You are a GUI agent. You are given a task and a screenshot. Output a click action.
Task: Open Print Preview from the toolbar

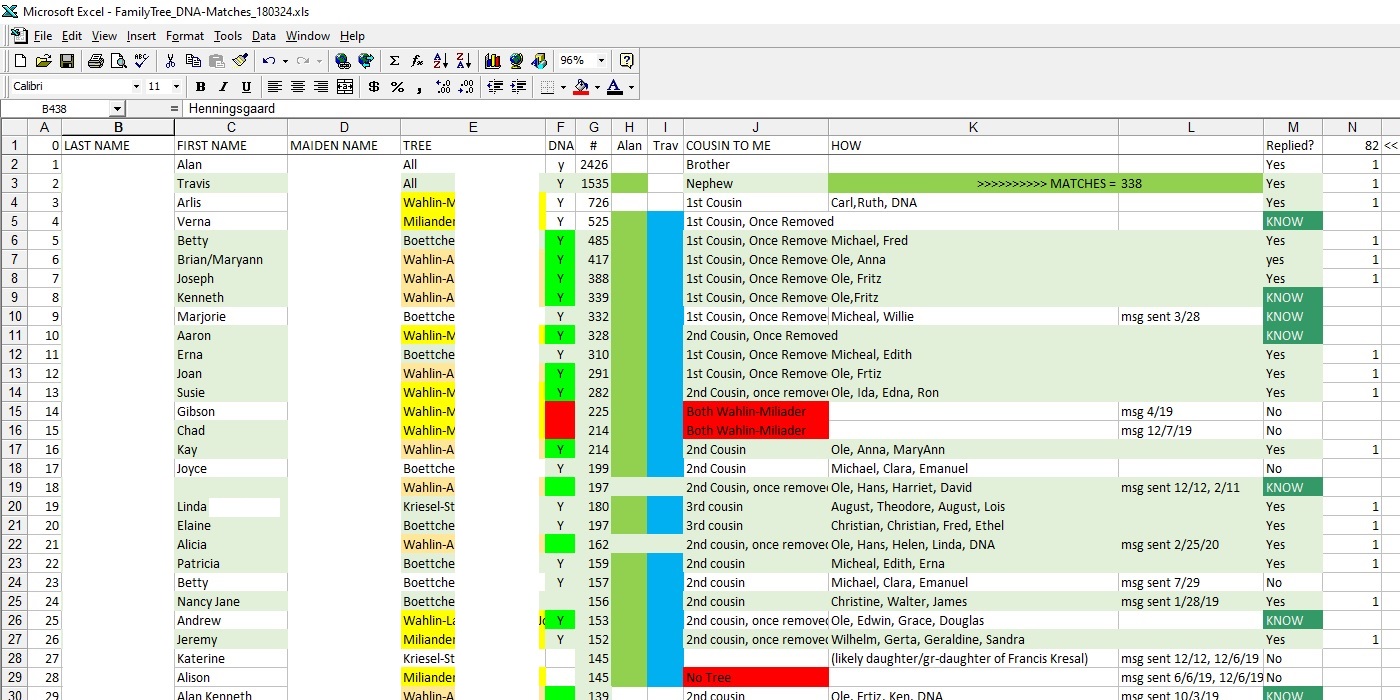tap(118, 61)
